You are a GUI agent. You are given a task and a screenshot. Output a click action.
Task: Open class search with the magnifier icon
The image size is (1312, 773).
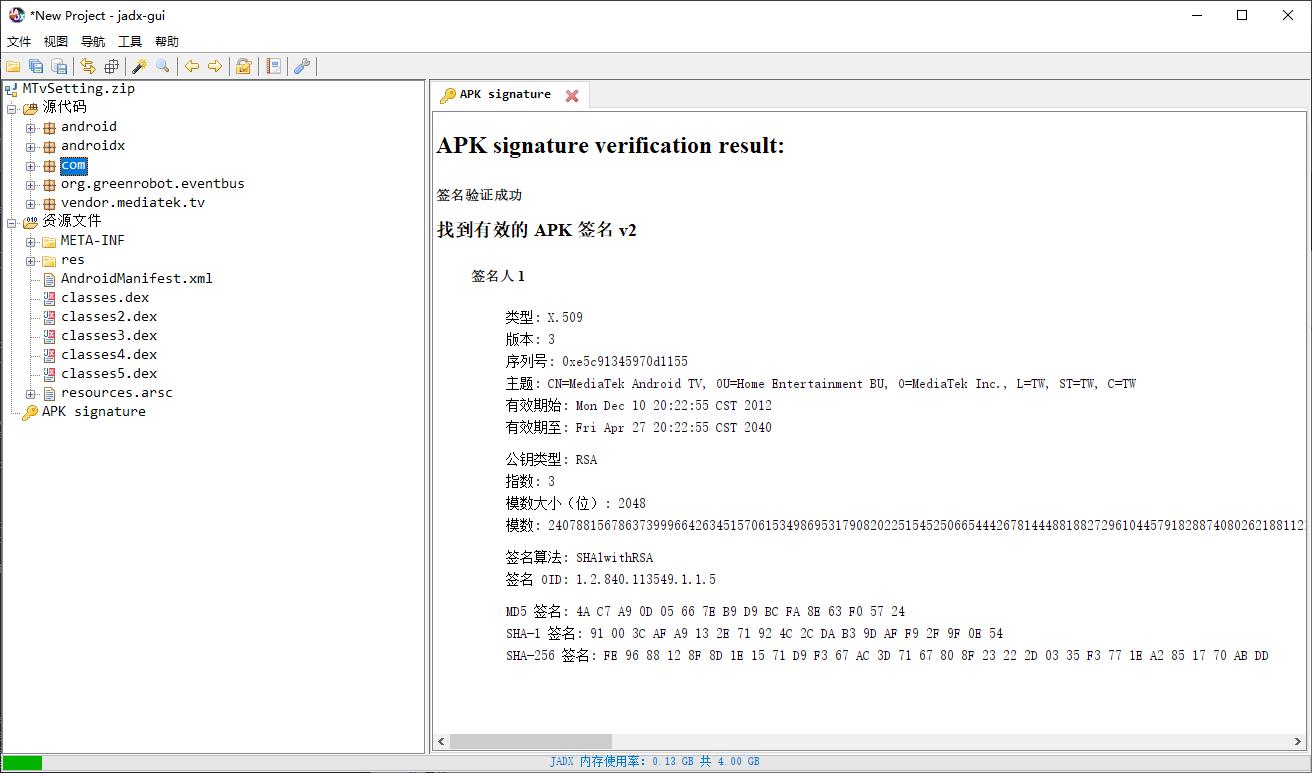[163, 66]
